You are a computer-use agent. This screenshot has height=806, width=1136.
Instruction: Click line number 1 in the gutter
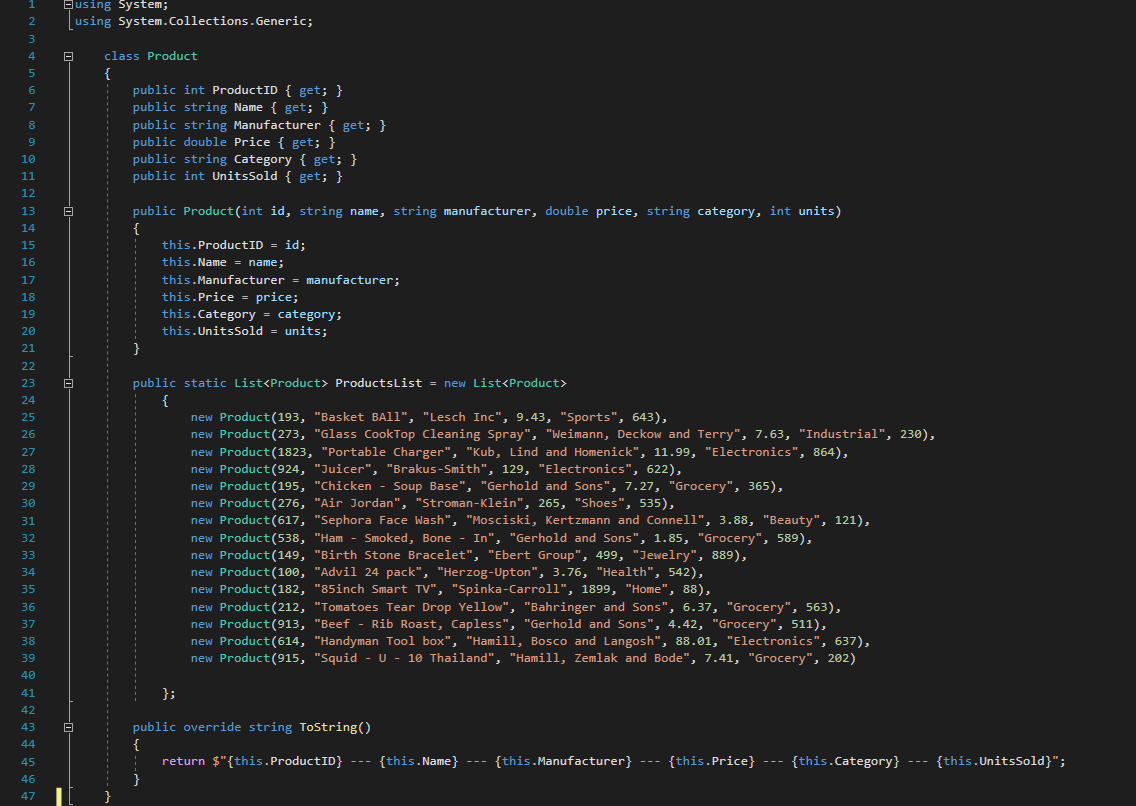pos(31,4)
